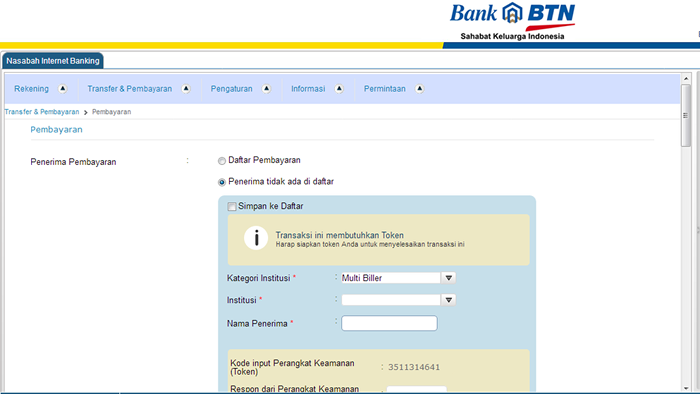This screenshot has height=394, width=700.
Task: Expand the Rekening menu arrow
Action: (x=62, y=88)
